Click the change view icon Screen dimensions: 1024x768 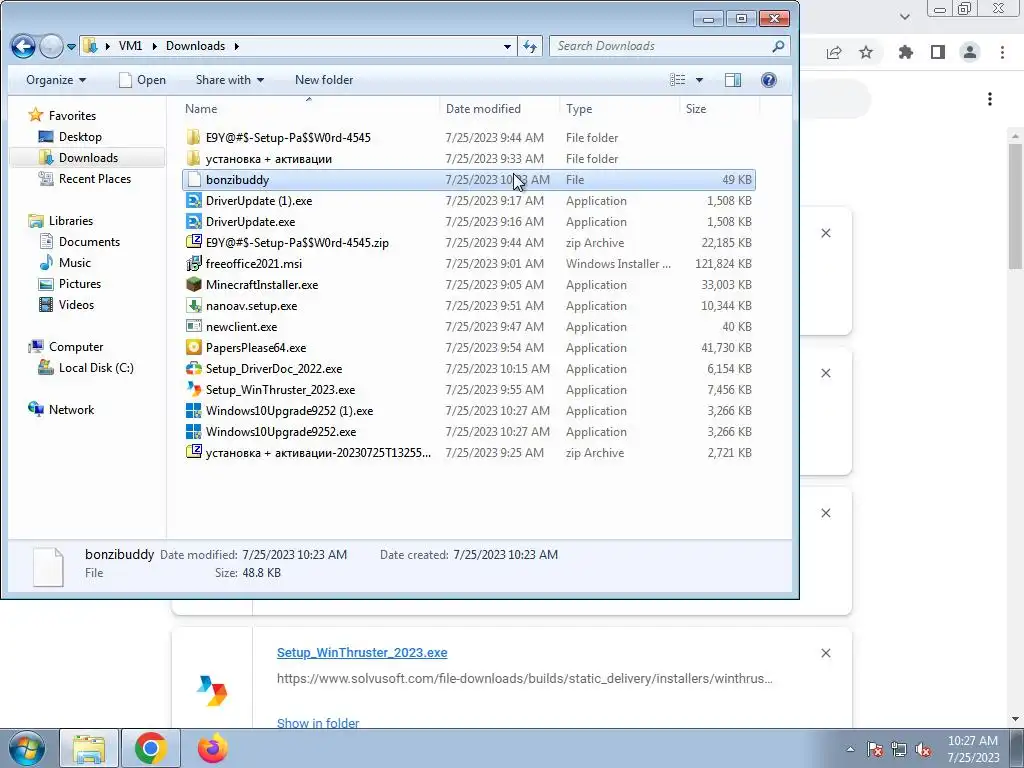click(677, 80)
